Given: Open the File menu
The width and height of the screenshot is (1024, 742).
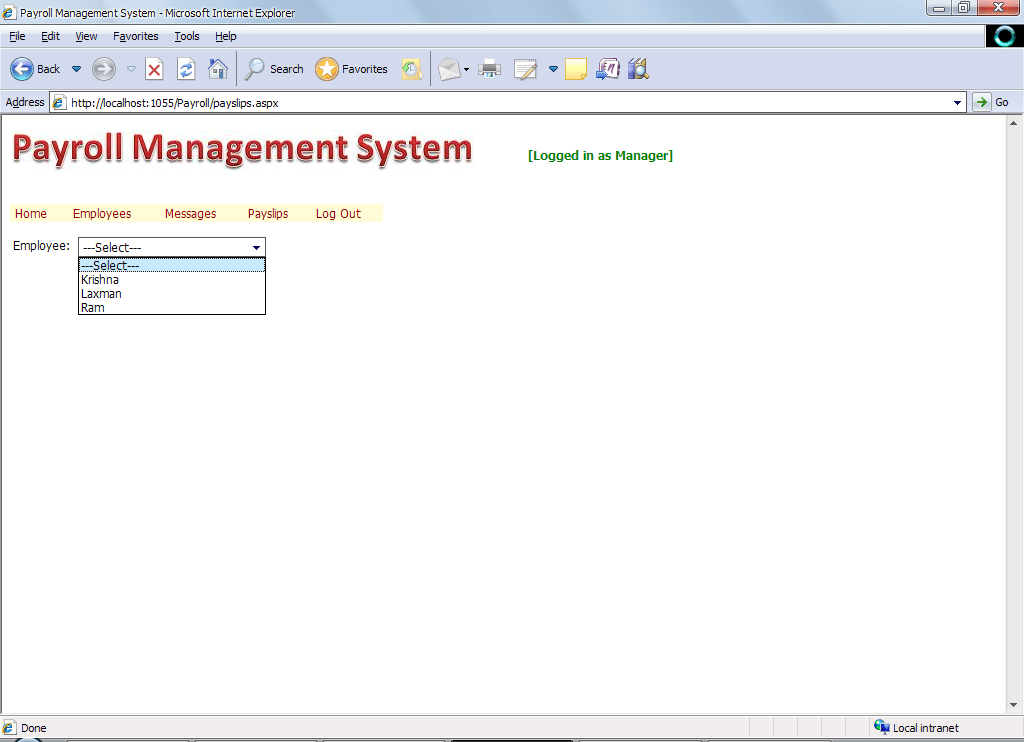Looking at the screenshot, I should (x=17, y=36).
